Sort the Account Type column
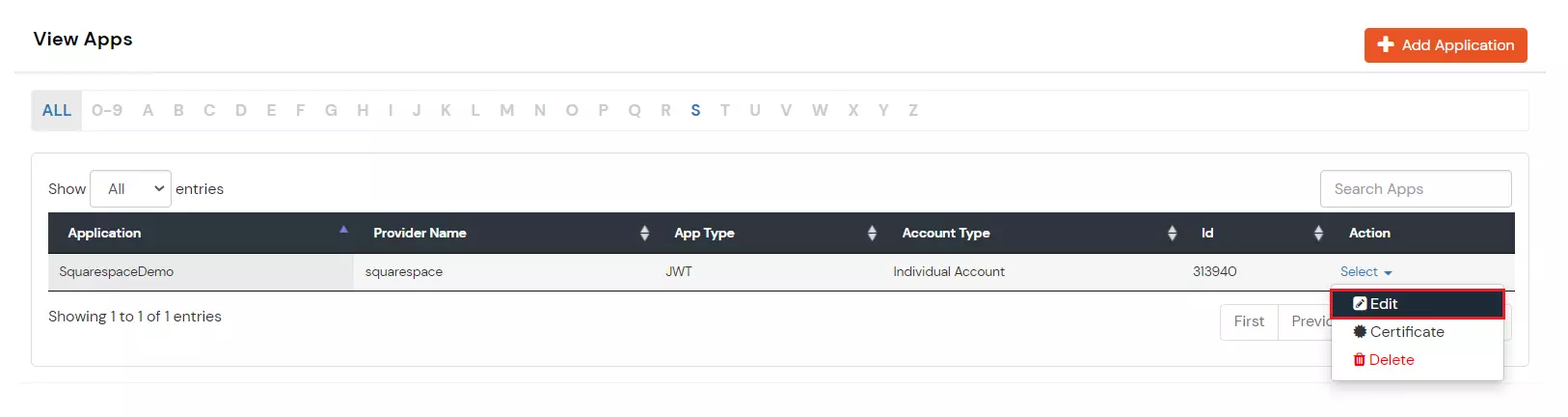 click(x=1172, y=233)
